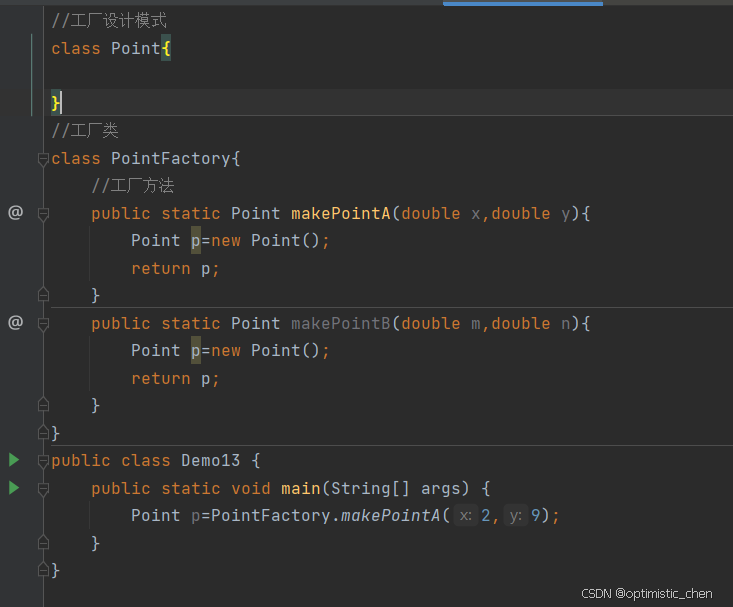Screen dimensions: 733x607
Task: Click the 'String[] args' parameter in main
Action: tap(395, 489)
